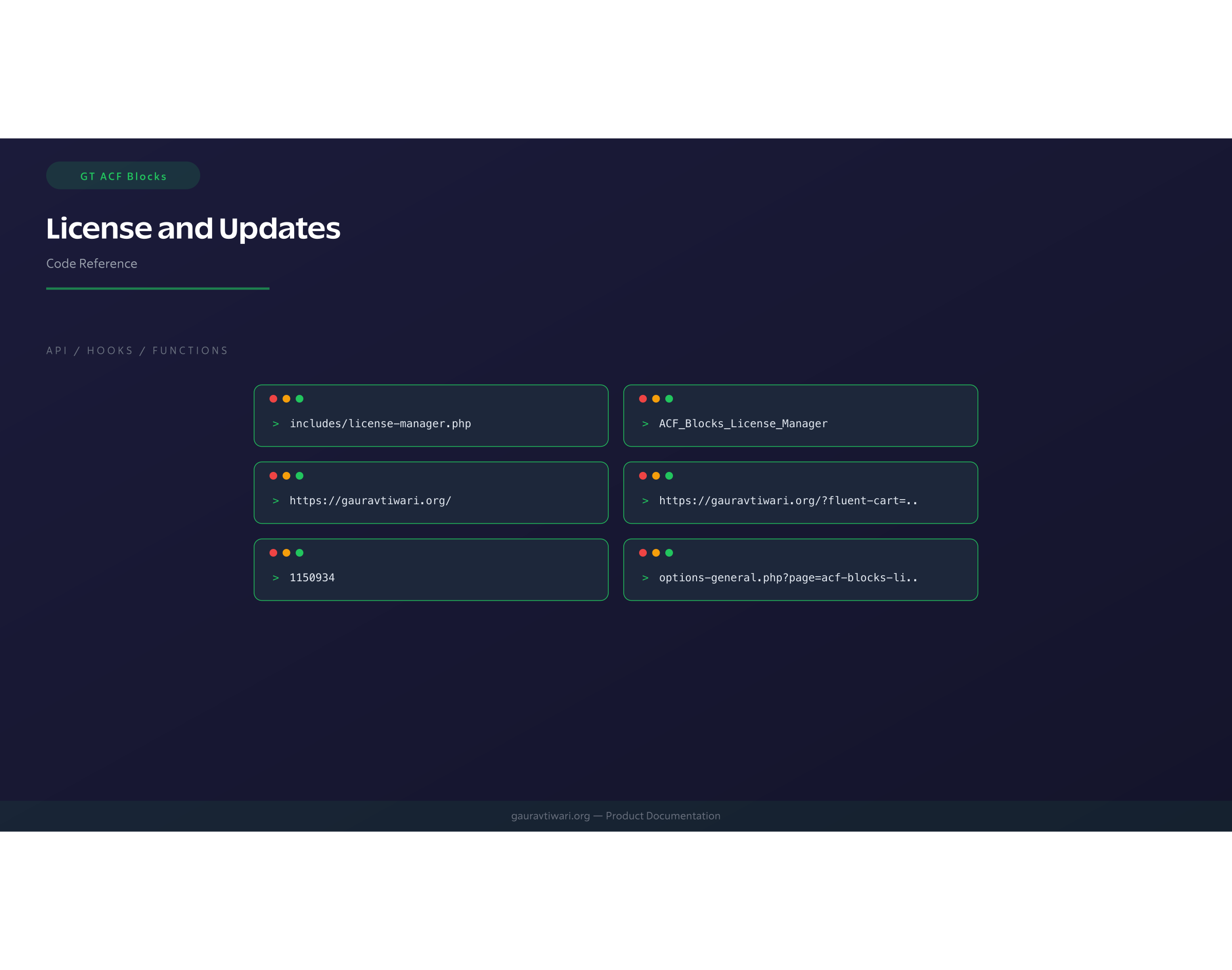1232x970 pixels.
Task: Toggle the green dot on the fluent-cart URL card
Action: (670, 476)
